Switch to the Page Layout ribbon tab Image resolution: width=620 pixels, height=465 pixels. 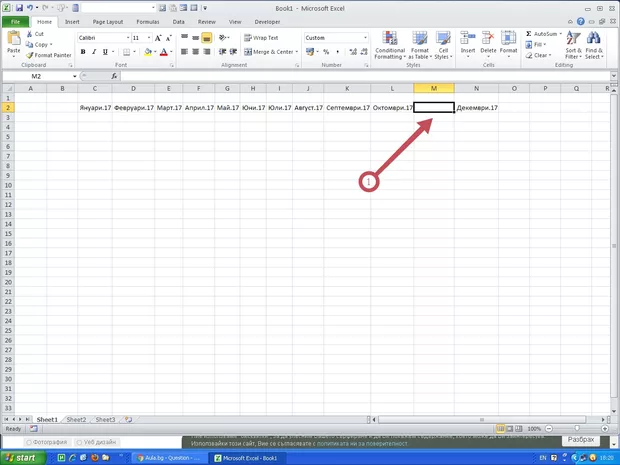click(x=108, y=20)
